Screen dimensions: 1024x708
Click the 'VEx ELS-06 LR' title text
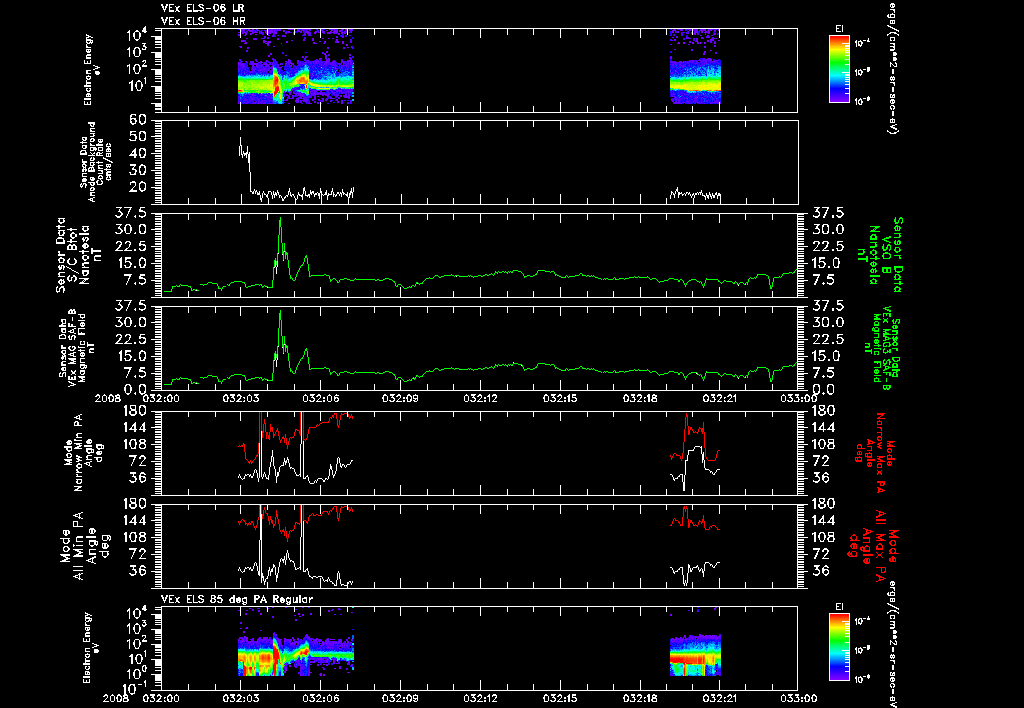coord(202,8)
